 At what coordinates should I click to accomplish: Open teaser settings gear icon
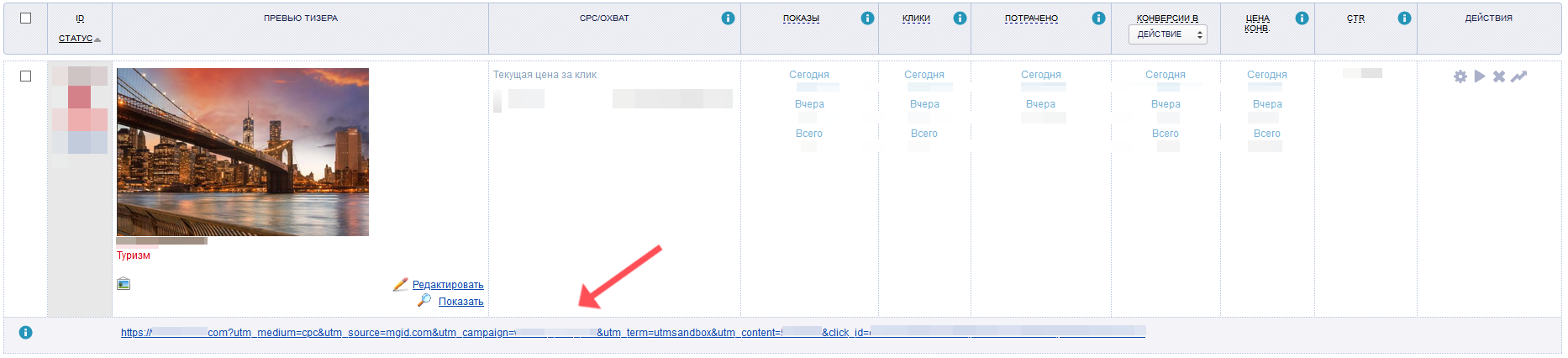click(1460, 76)
